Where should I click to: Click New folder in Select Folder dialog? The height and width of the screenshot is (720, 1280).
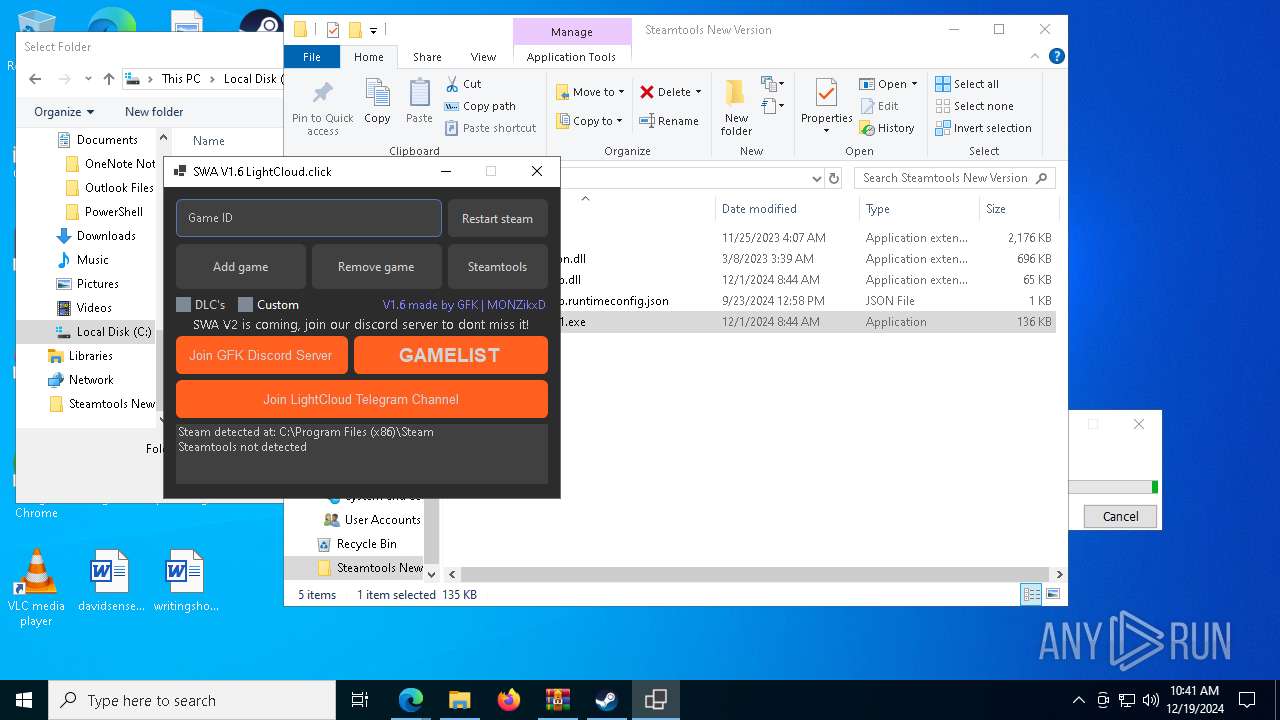click(x=154, y=112)
